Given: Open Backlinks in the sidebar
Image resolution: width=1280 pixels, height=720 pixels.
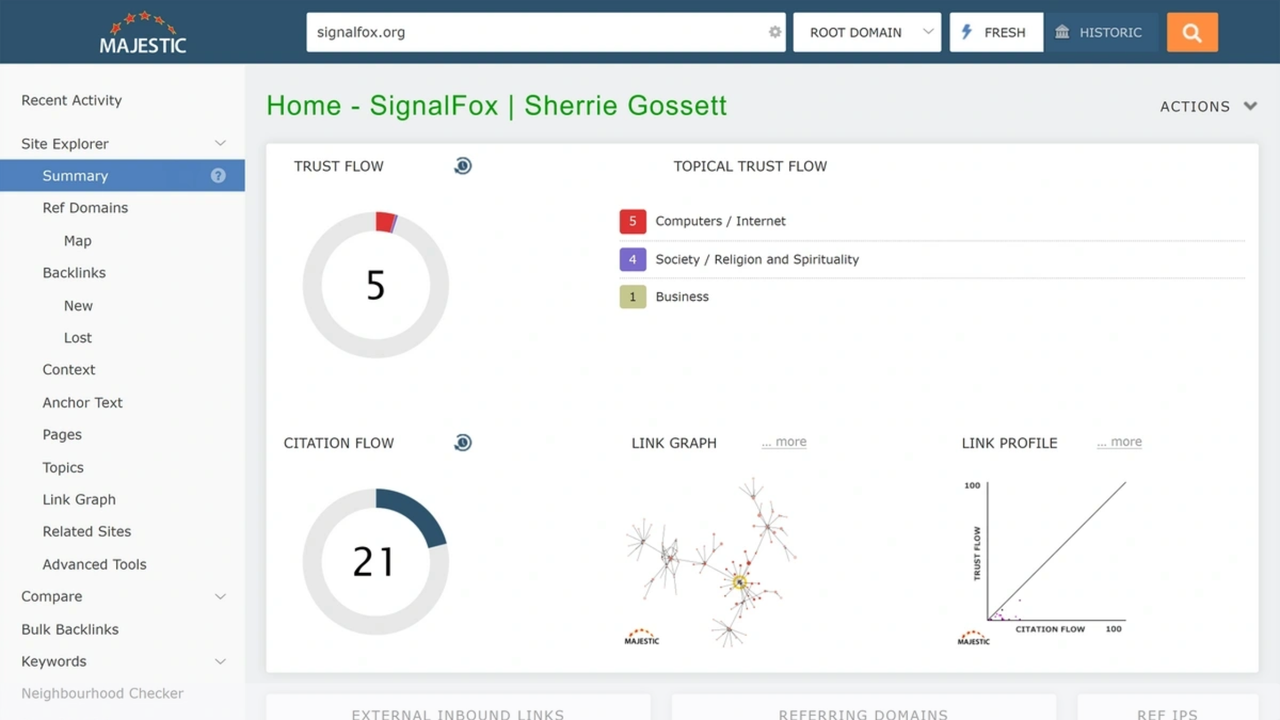Looking at the screenshot, I should point(74,273).
